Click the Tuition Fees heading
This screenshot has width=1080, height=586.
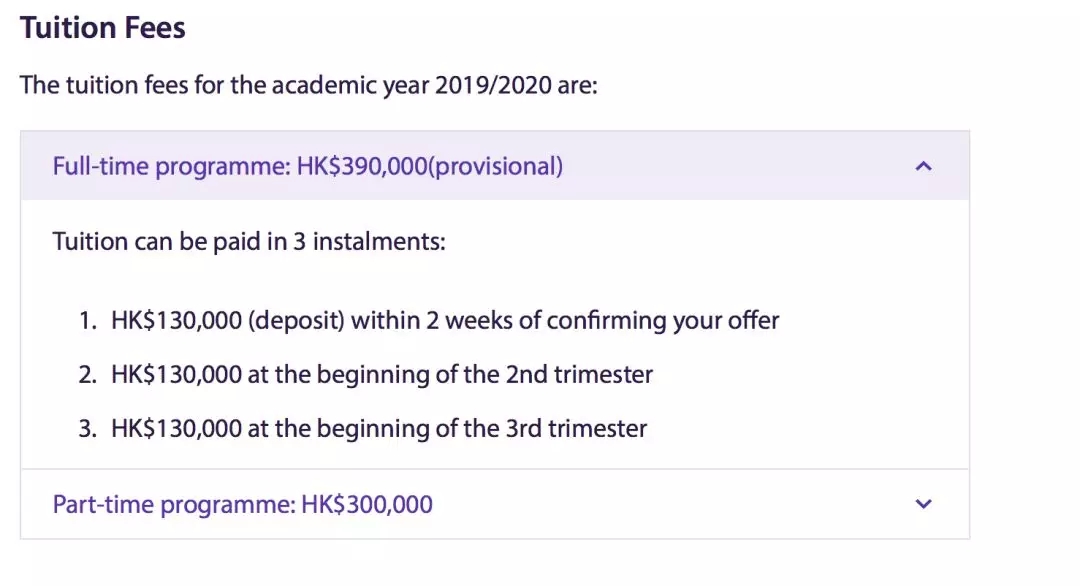tap(103, 28)
